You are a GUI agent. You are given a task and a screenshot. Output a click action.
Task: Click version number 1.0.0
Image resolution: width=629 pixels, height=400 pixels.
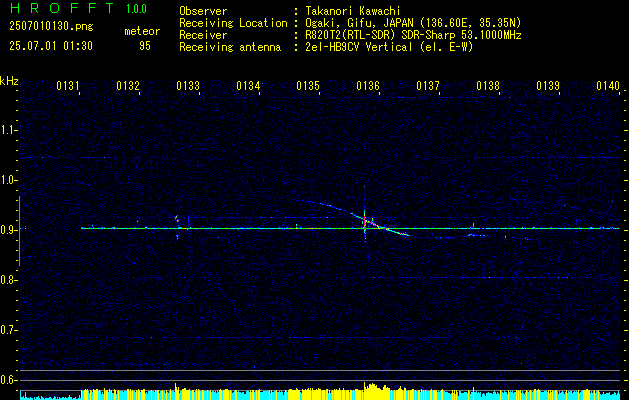click(136, 9)
